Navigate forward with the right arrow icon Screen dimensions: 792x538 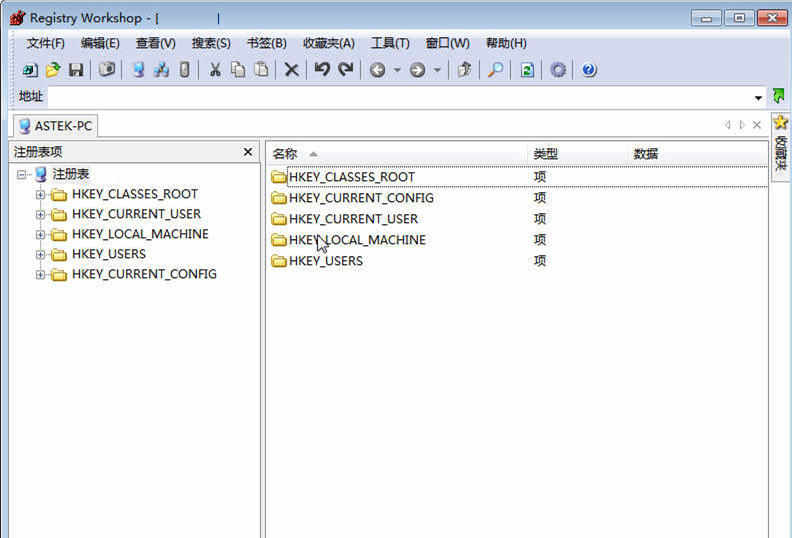click(417, 70)
